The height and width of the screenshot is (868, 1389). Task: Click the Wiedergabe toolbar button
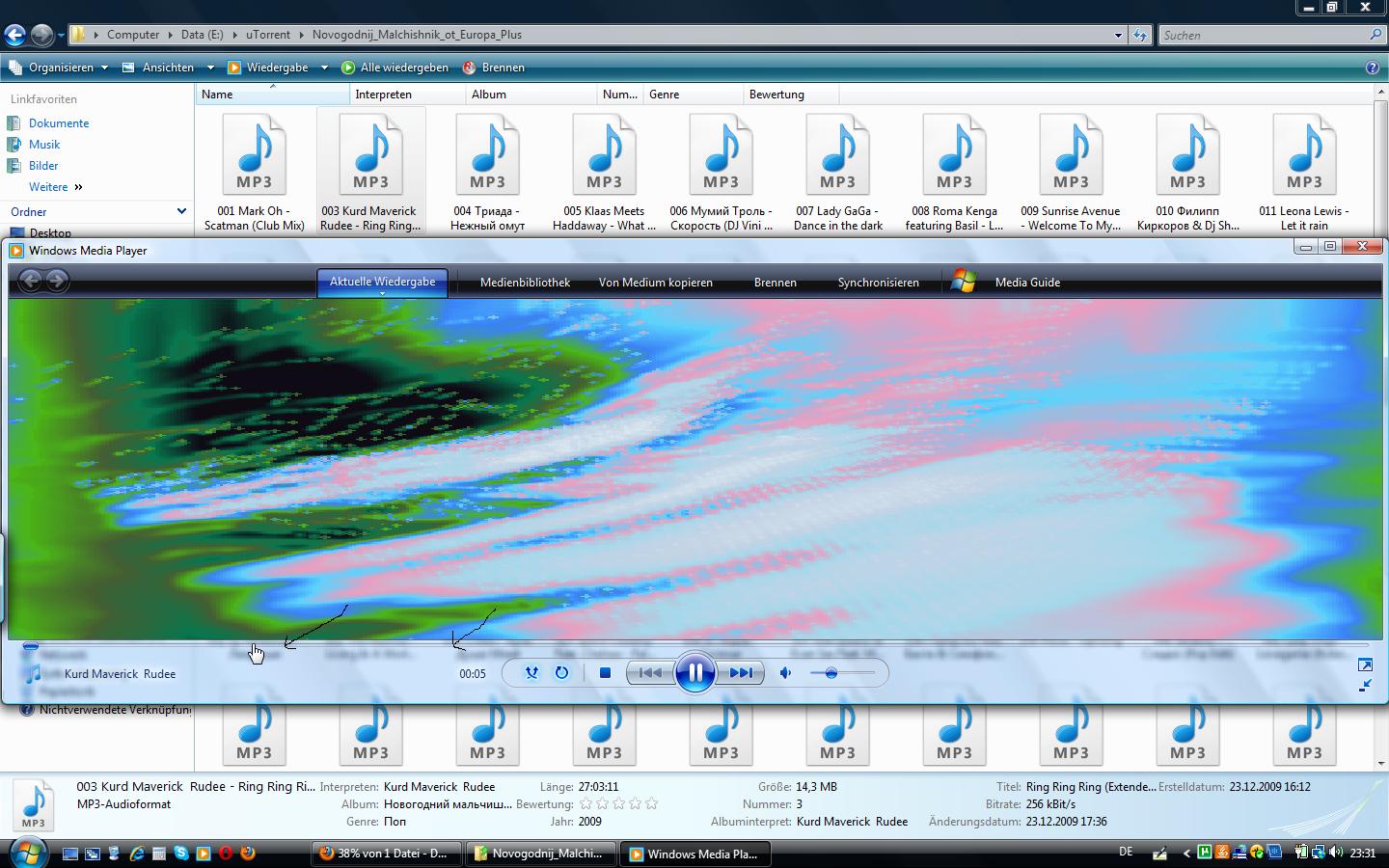(269, 68)
